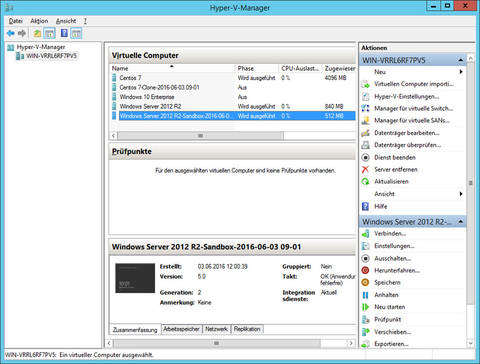Open Hyper-V-Einstellungen action
This screenshot has width=480, height=364.
pos(406,96)
